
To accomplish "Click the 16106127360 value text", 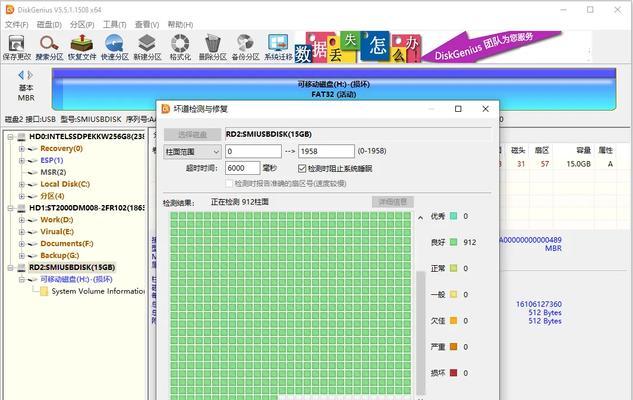I will [539, 304].
